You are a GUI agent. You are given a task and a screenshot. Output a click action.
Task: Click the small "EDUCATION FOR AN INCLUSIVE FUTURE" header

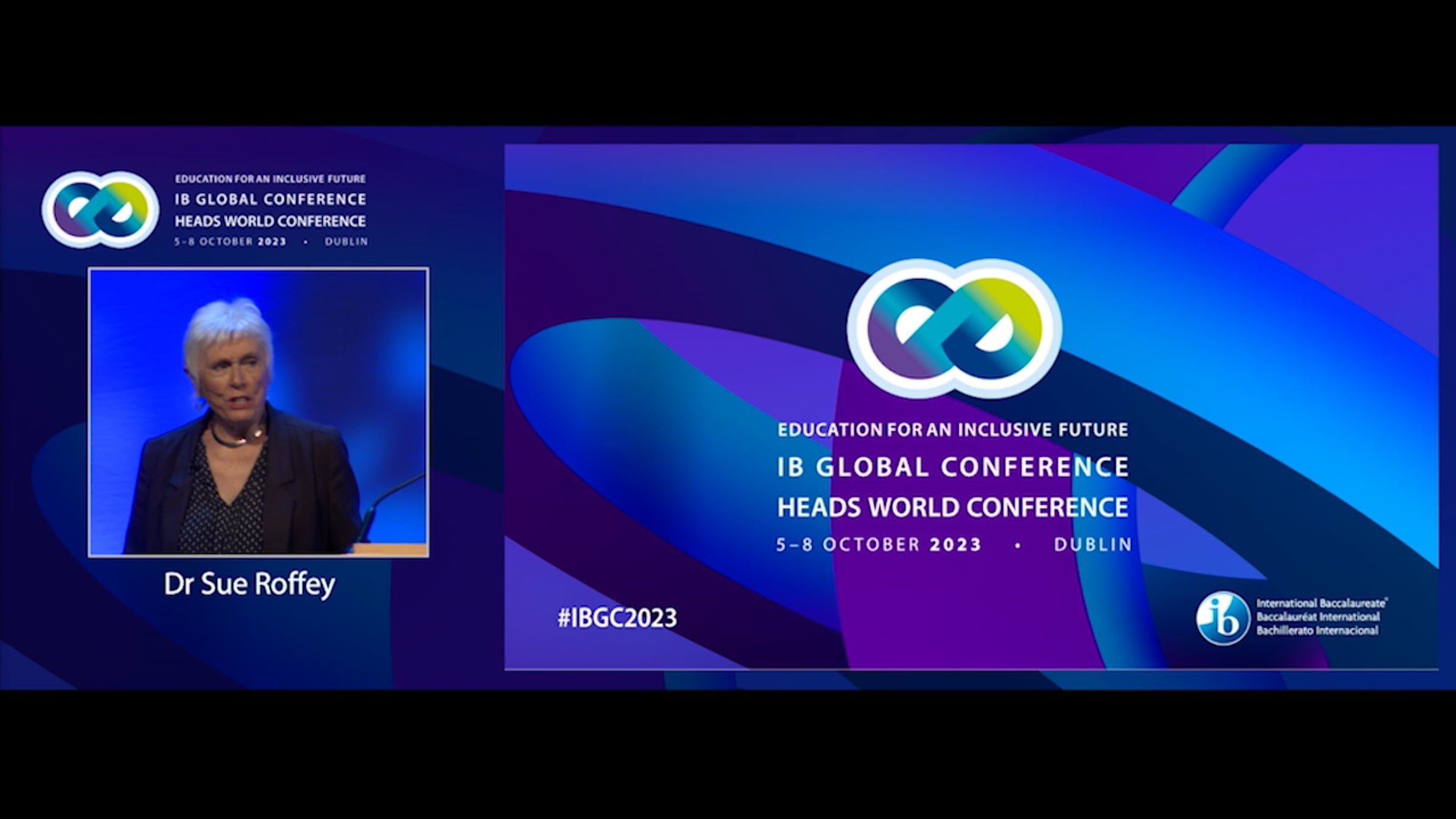click(271, 179)
